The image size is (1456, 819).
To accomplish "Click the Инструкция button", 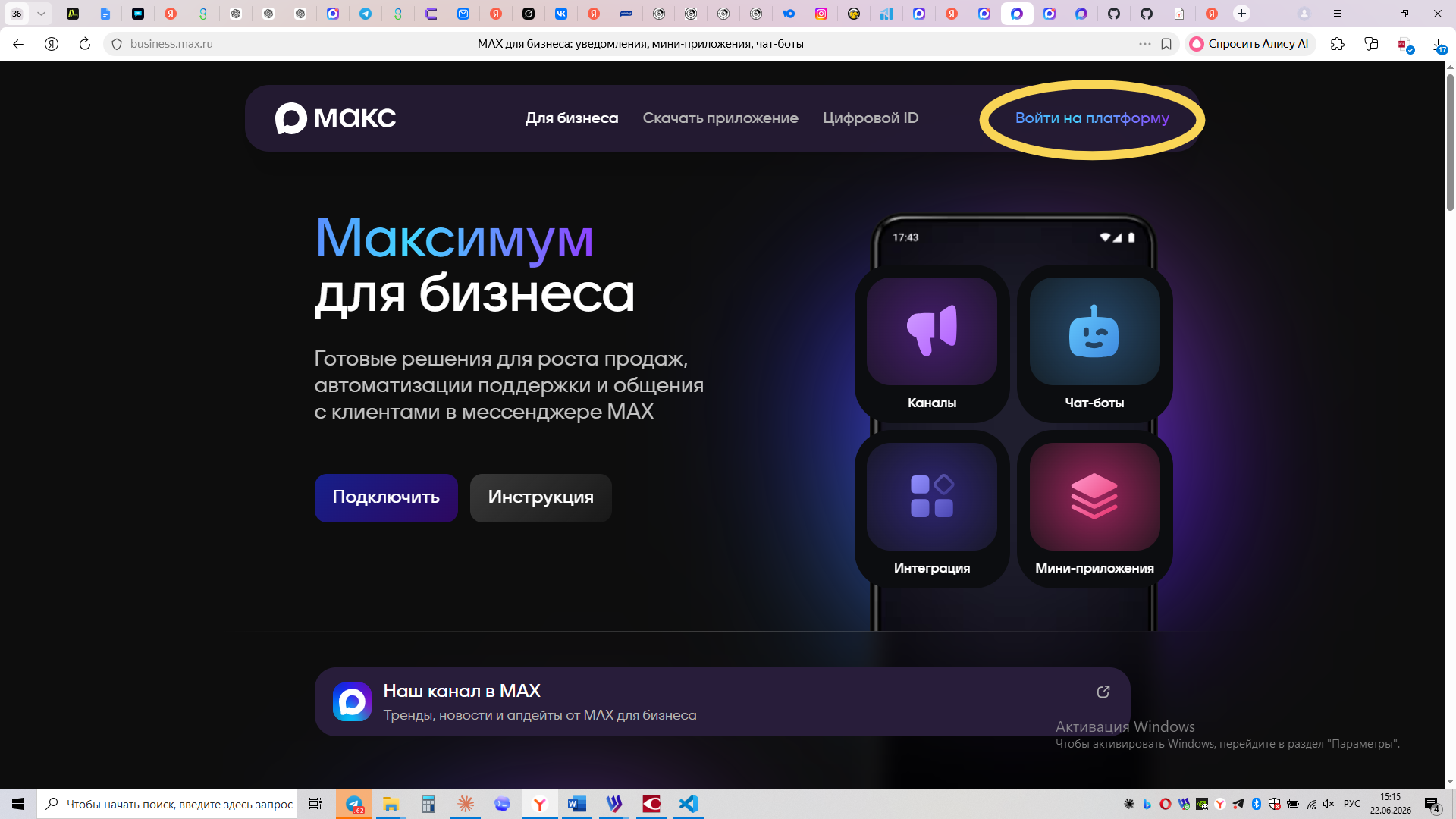I will pos(541,497).
